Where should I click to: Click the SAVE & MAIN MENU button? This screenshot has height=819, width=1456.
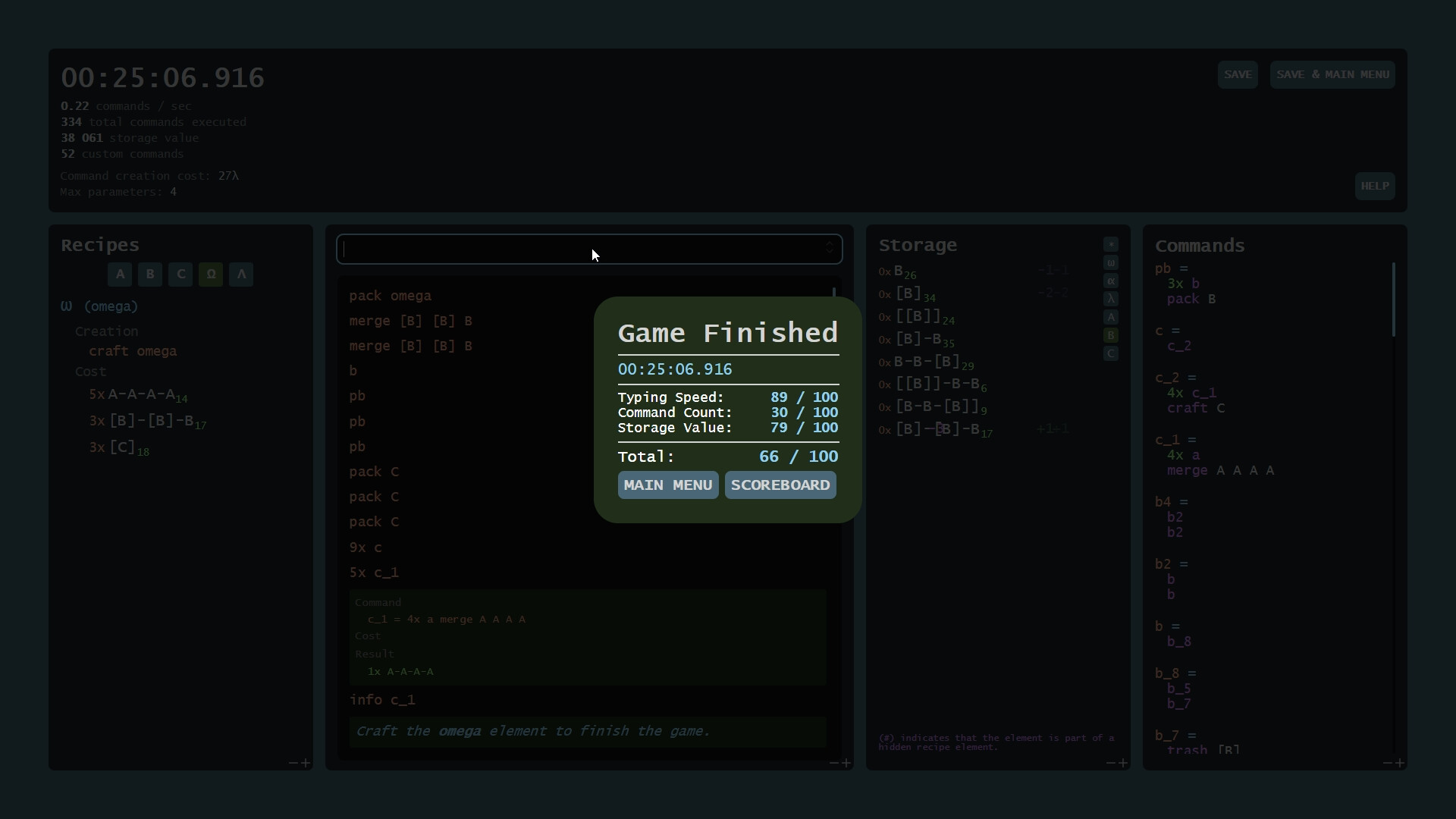coord(1332,74)
